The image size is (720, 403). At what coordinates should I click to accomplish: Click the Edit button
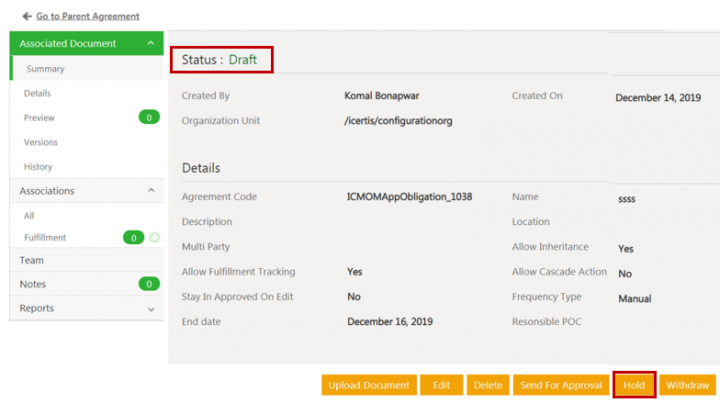[x=440, y=385]
